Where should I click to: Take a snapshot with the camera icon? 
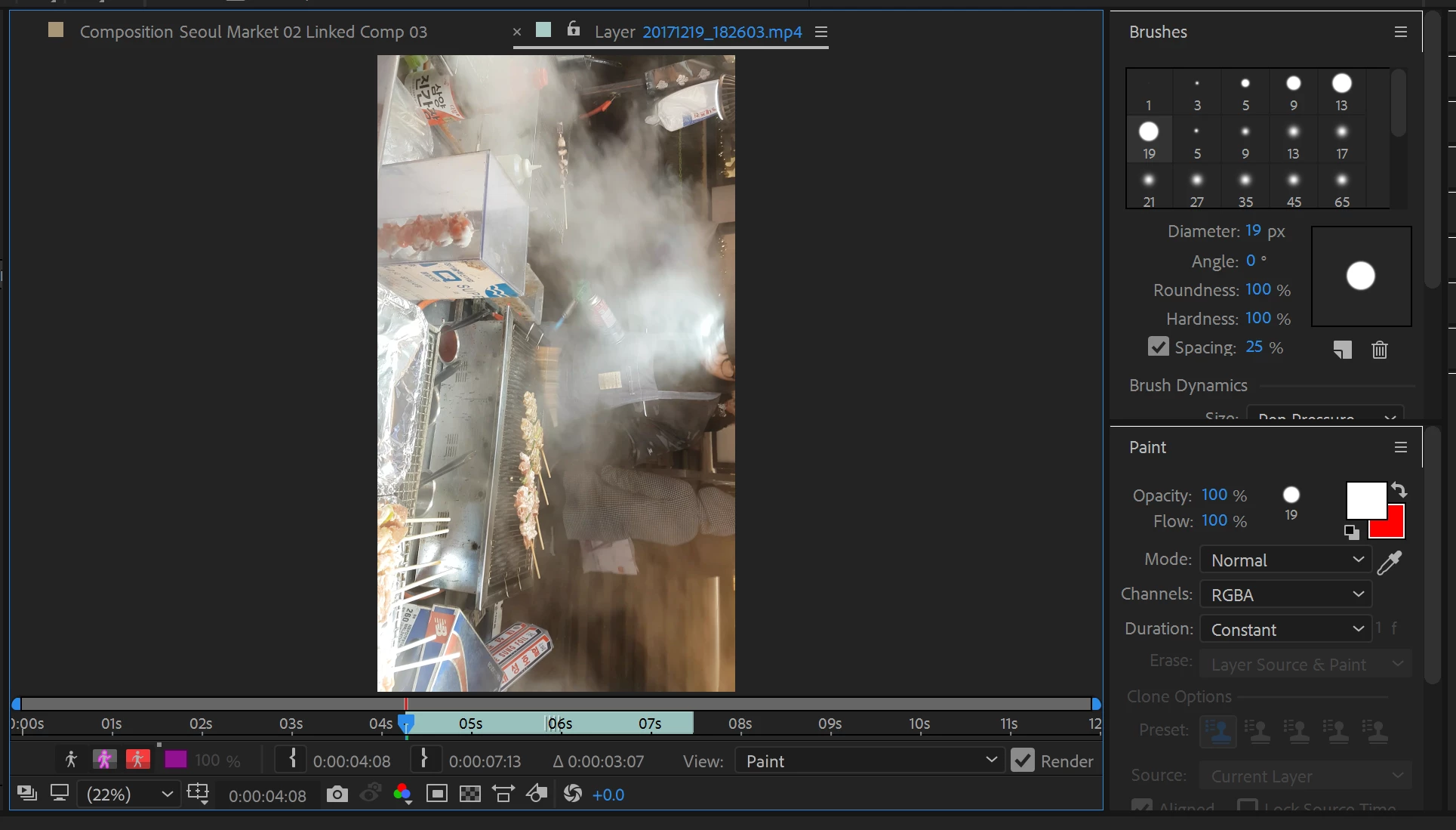pyautogui.click(x=337, y=795)
